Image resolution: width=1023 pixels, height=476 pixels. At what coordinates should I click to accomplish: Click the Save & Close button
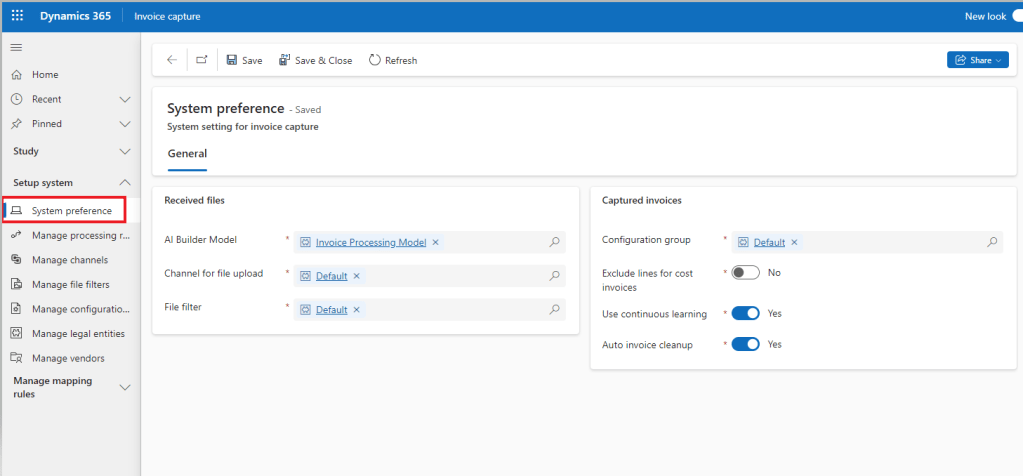(x=315, y=60)
